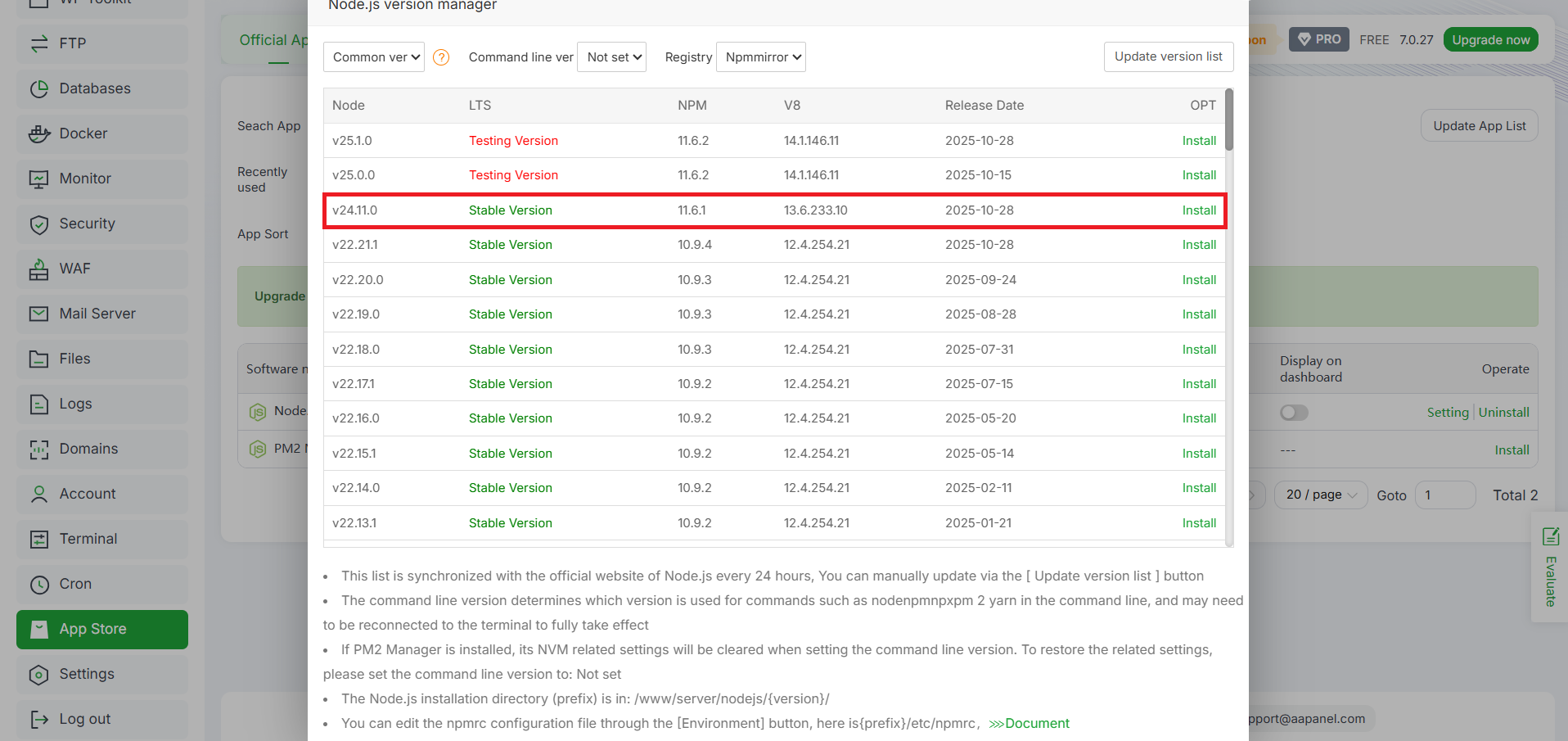Click Setting link for Node.js
This screenshot has height=741, width=1568.
pyautogui.click(x=1448, y=413)
